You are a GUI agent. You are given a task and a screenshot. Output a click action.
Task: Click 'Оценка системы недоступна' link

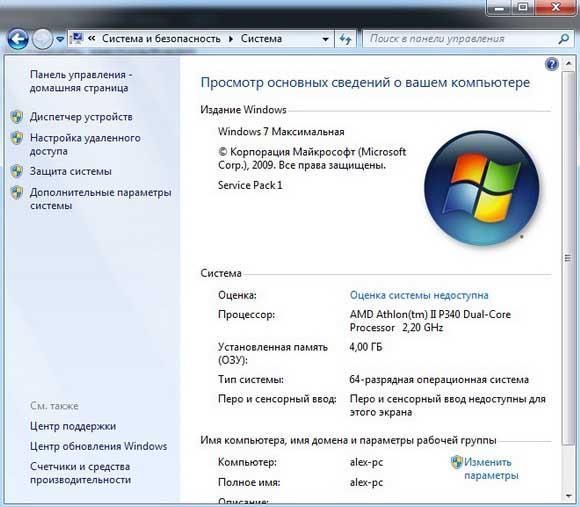[x=419, y=295]
